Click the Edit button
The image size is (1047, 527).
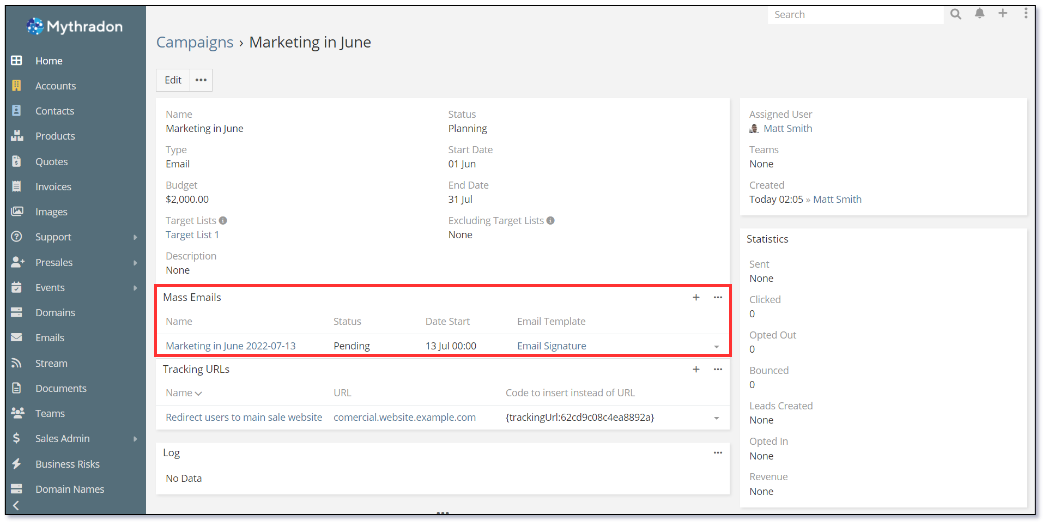click(x=173, y=80)
